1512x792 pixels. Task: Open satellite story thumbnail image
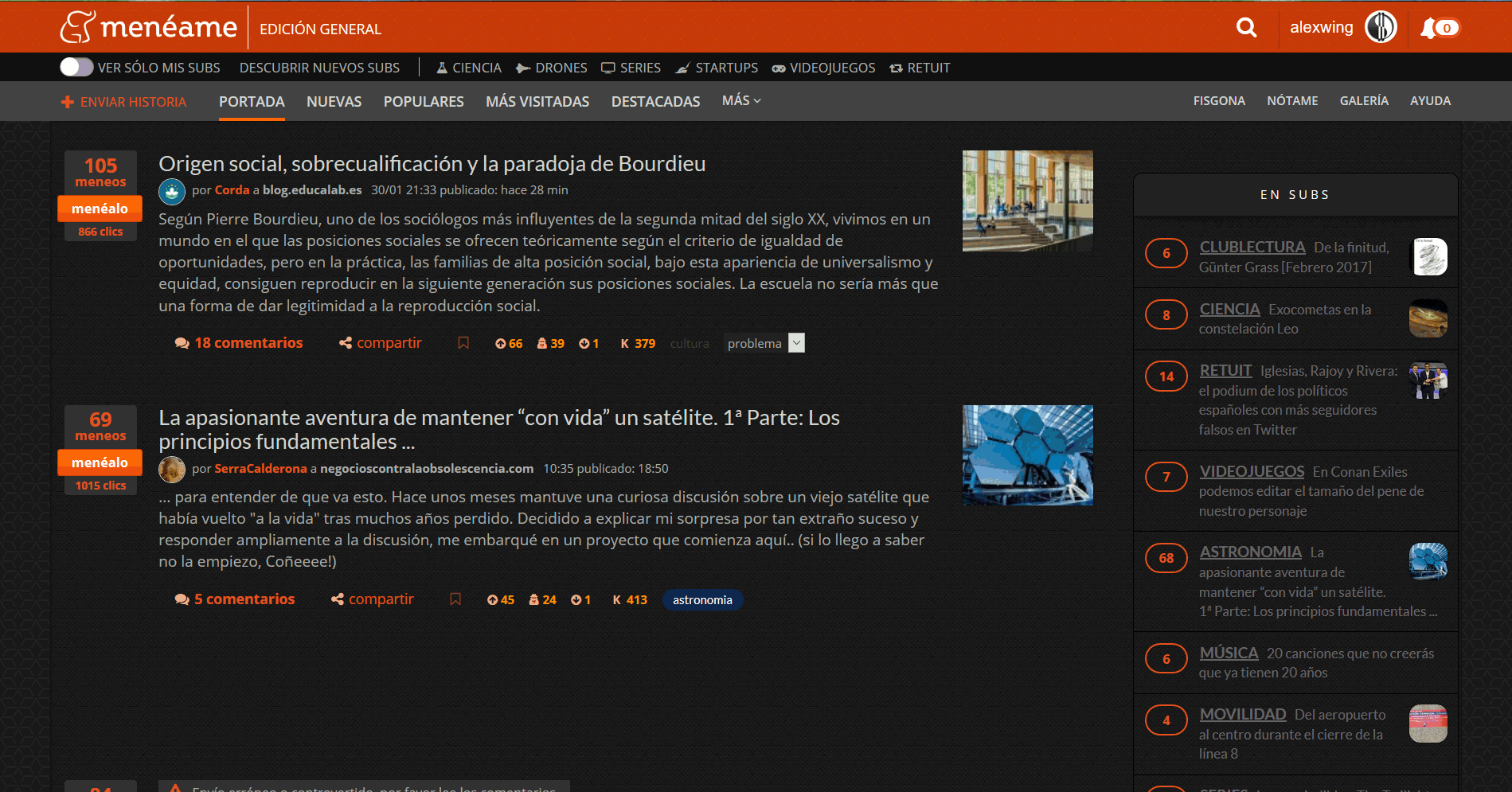[1027, 455]
